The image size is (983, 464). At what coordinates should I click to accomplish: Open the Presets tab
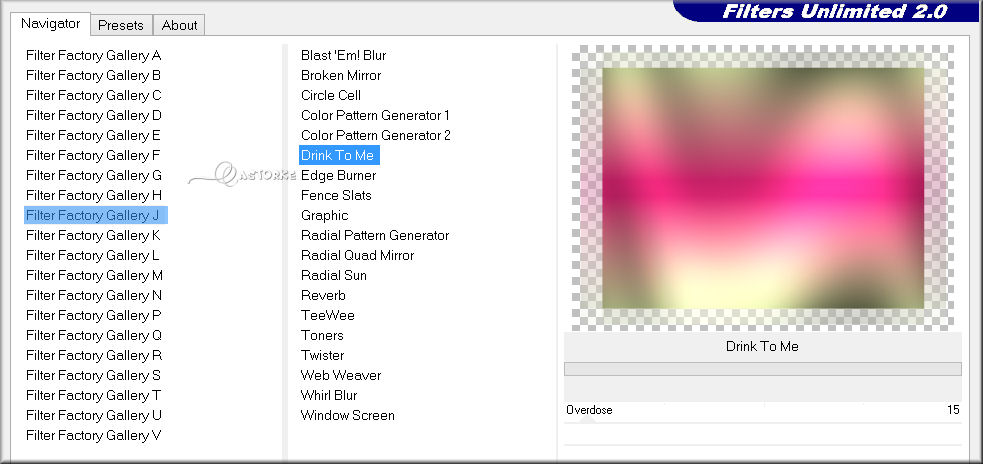click(121, 25)
